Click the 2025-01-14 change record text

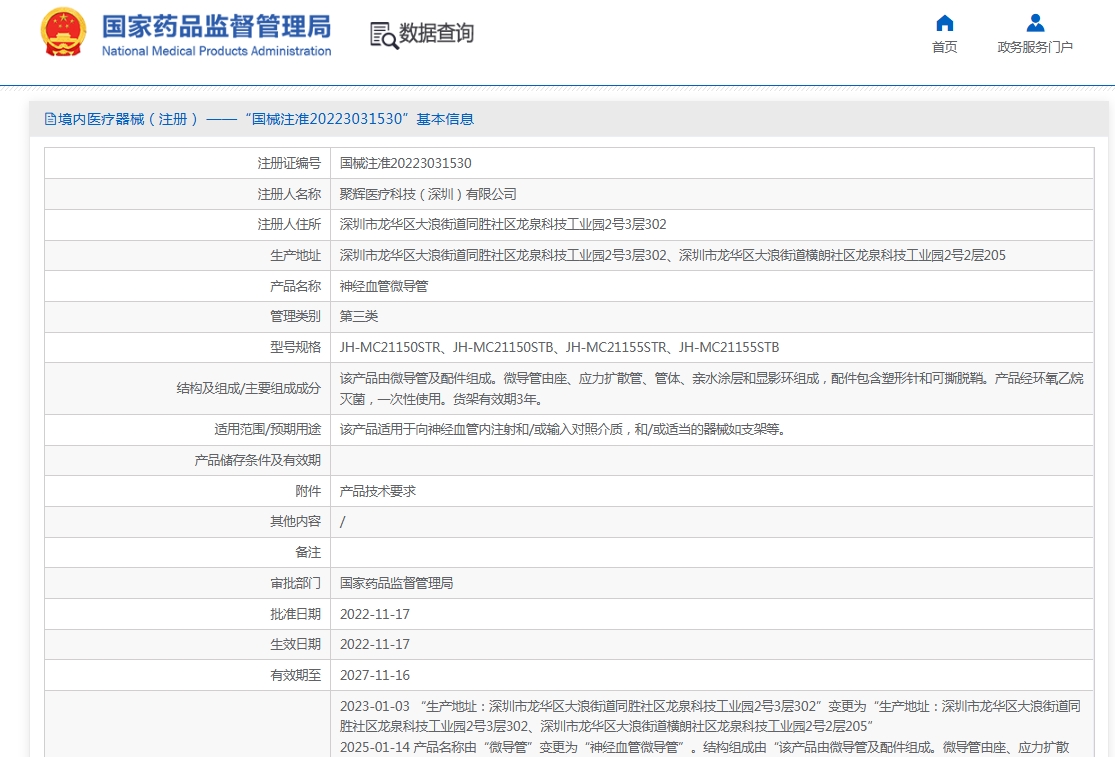704,747
